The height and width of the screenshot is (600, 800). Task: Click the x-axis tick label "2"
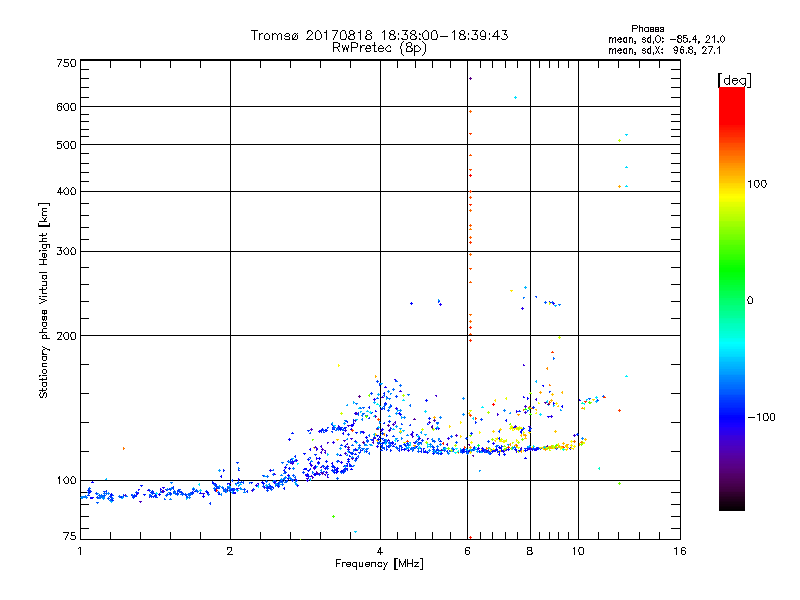230,551
